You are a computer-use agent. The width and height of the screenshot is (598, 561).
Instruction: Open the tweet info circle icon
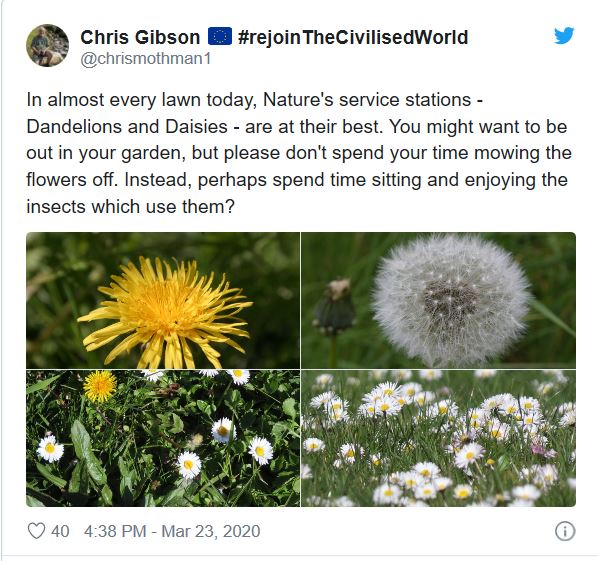pyautogui.click(x=565, y=531)
